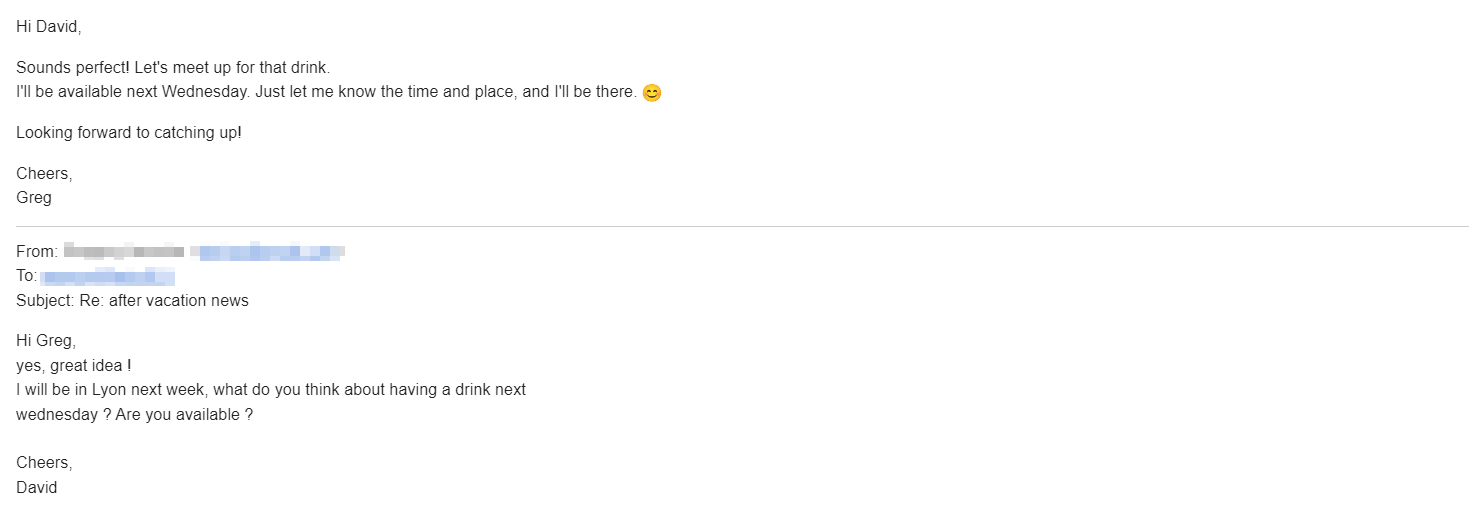Click the horizontal divider above quoted message
Image resolution: width=1469 pixels, height=510 pixels.
(742, 227)
